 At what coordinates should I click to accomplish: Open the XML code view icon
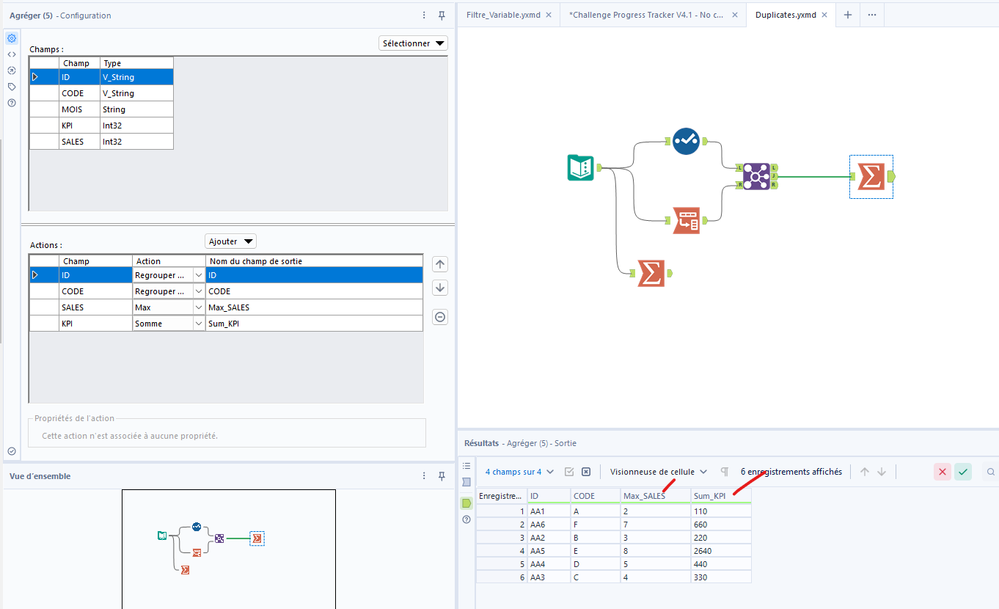pos(11,54)
